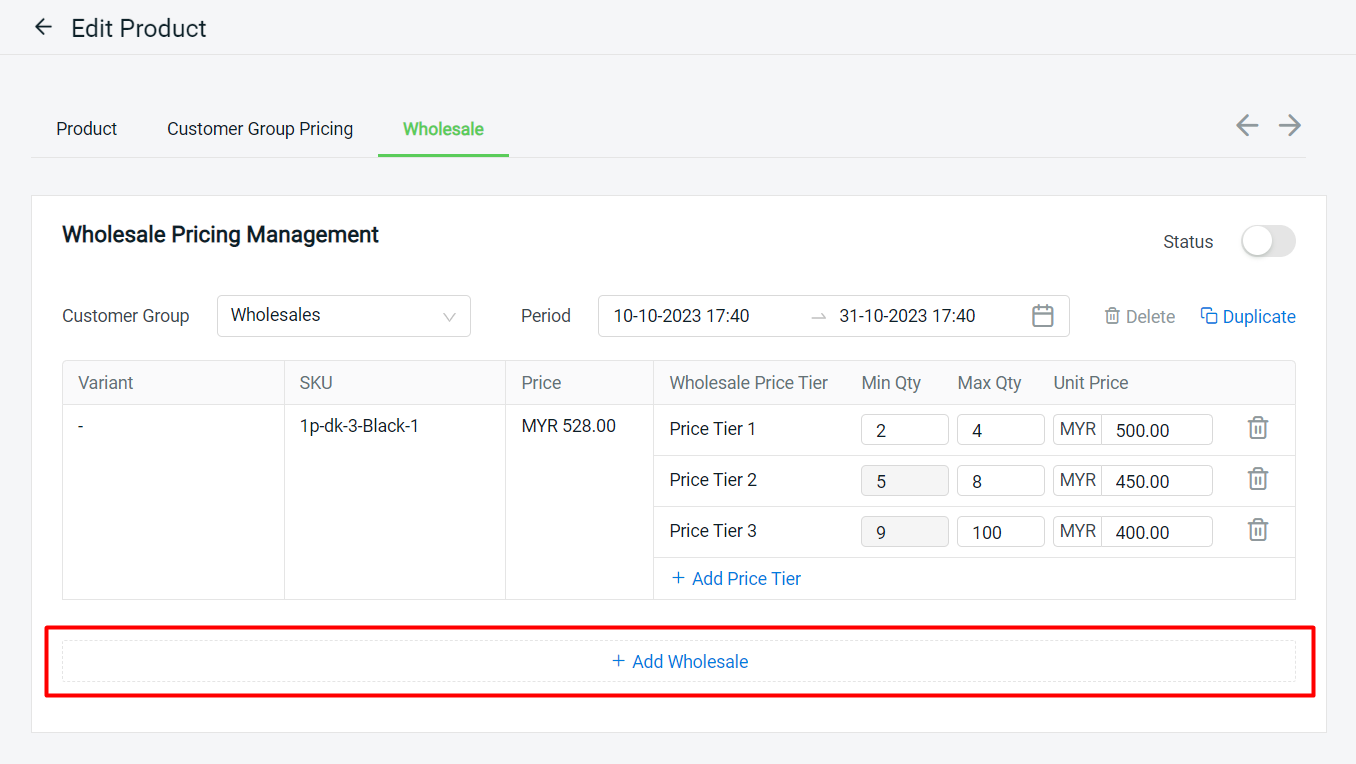Screen dimensions: 1356x764
Task: Open the Customer Group dropdown
Action: 343,315
